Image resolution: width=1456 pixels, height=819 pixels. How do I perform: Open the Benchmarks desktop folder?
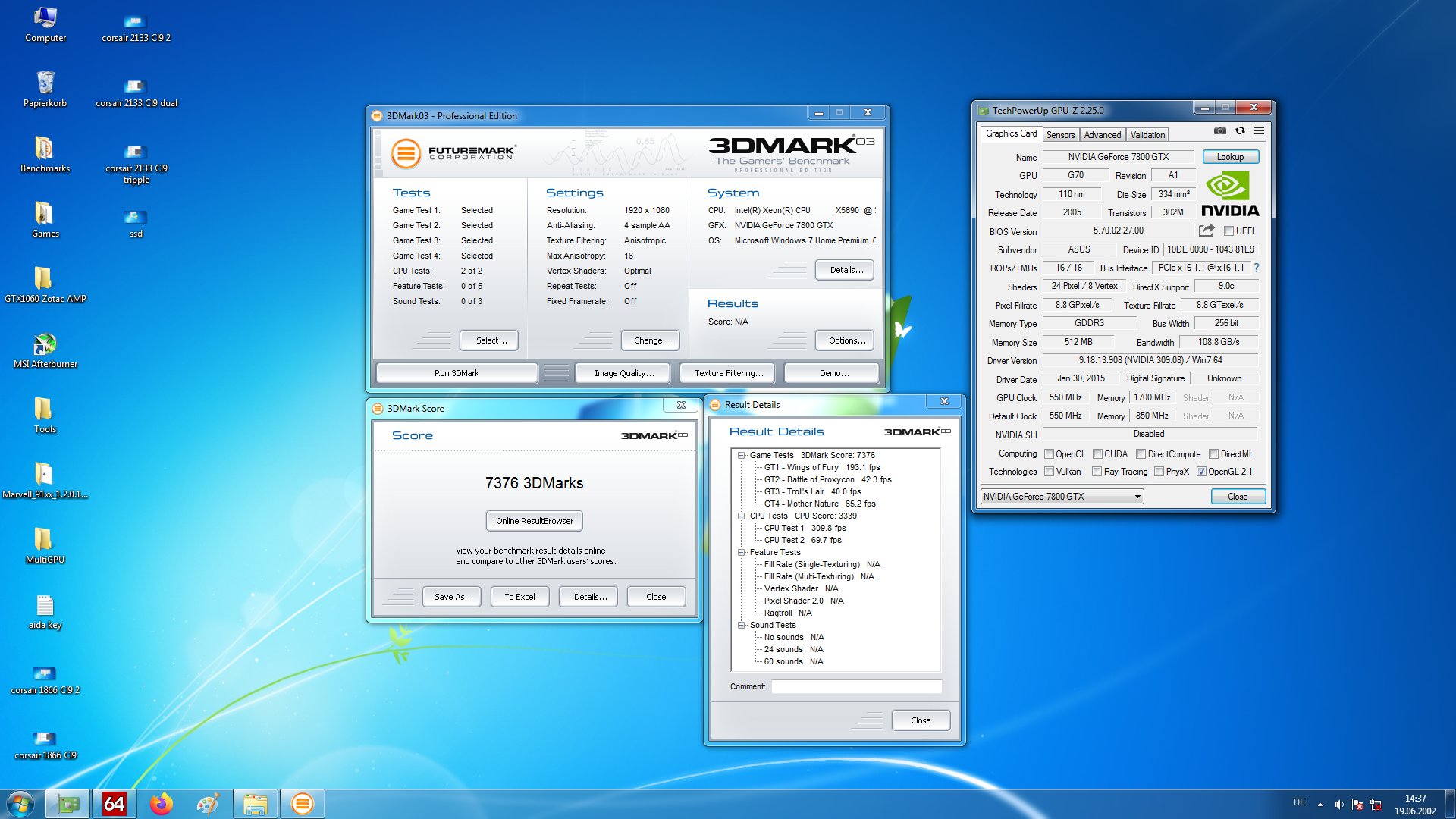point(44,149)
